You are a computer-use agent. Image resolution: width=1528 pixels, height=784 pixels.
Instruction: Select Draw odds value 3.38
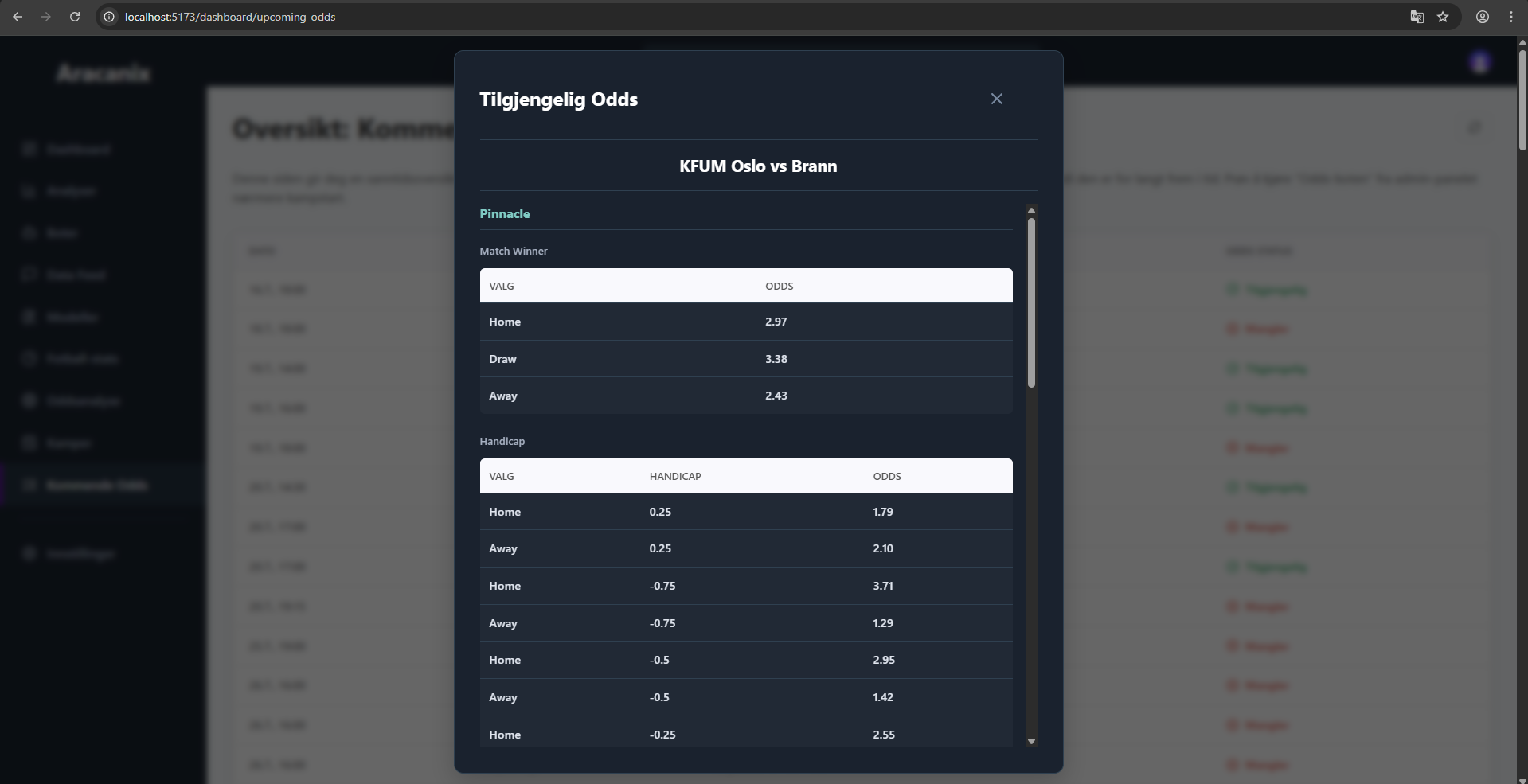click(776, 359)
